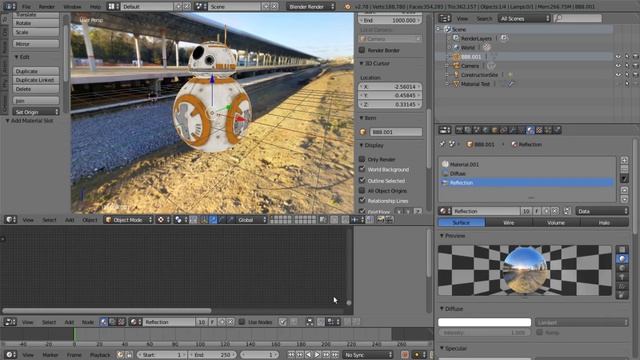Screen dimensions: 640x360
Task: Toggle Outline Selected checkbox
Action: pos(362,180)
